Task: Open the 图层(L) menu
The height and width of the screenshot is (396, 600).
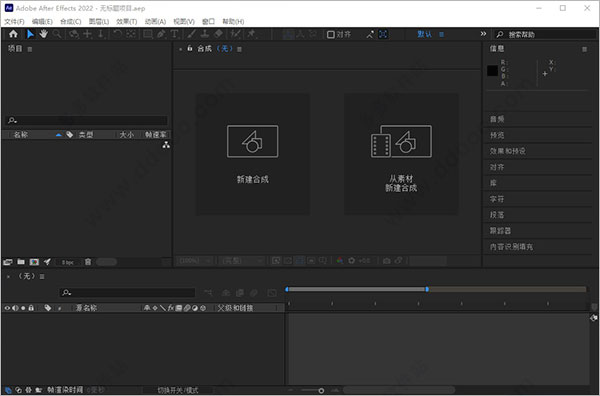Action: click(99, 21)
